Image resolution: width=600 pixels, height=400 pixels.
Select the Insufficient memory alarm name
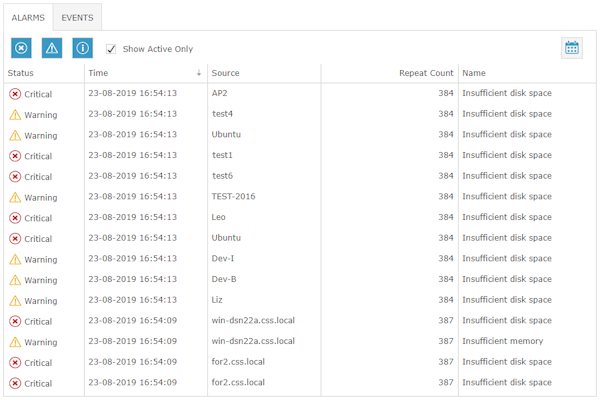[502, 341]
